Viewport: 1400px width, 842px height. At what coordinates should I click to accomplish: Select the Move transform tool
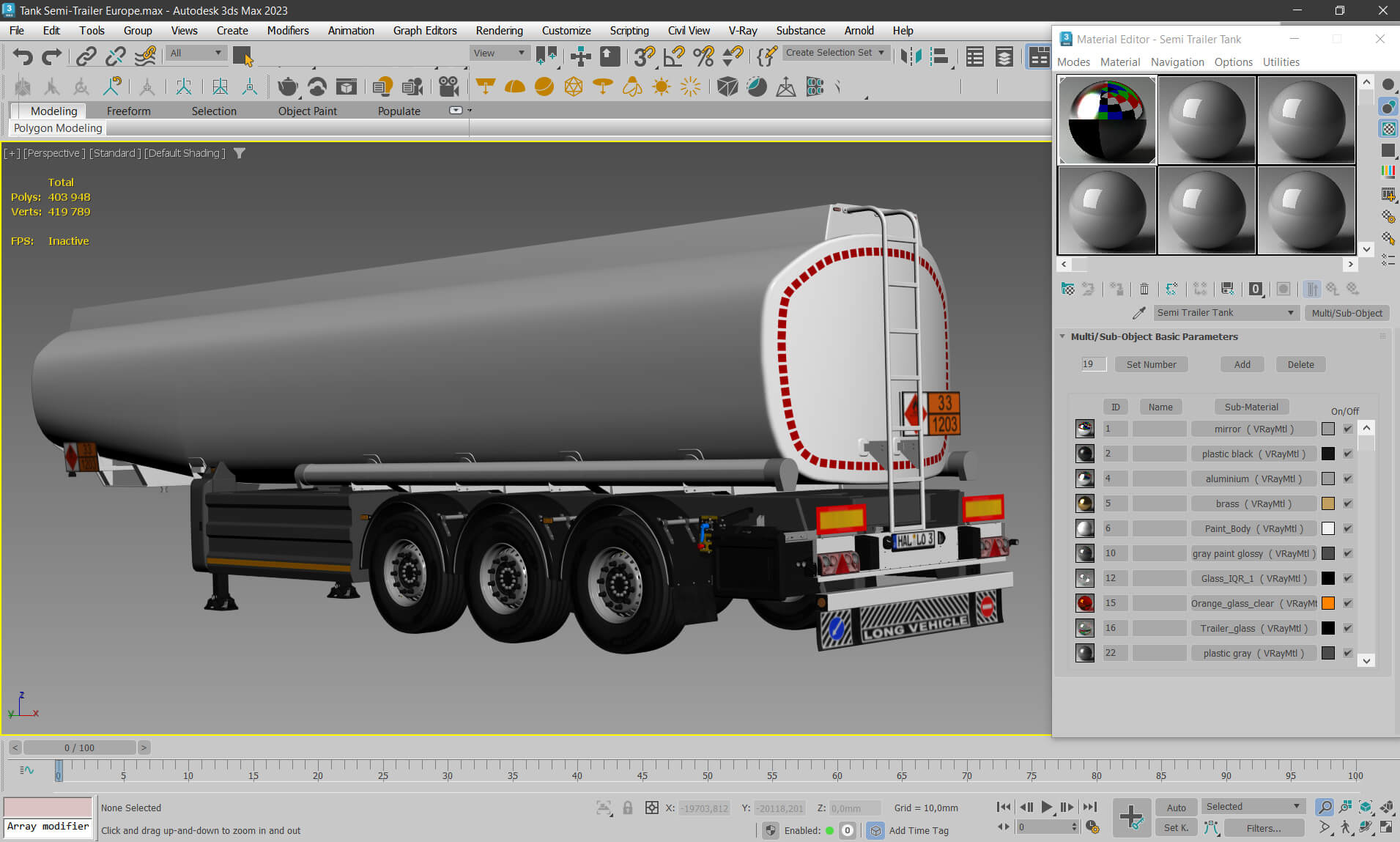[580, 56]
